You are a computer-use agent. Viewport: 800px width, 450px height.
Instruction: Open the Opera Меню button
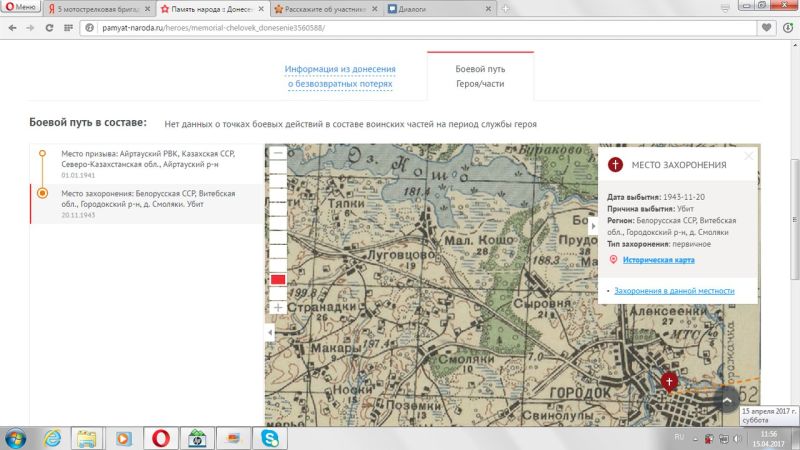click(x=20, y=7)
